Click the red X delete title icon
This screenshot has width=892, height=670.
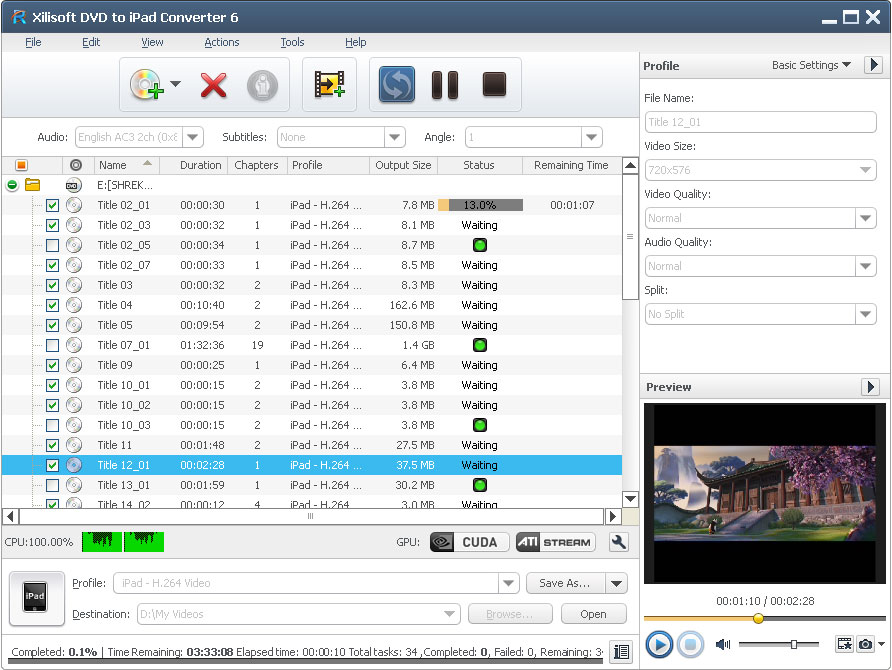coord(213,85)
